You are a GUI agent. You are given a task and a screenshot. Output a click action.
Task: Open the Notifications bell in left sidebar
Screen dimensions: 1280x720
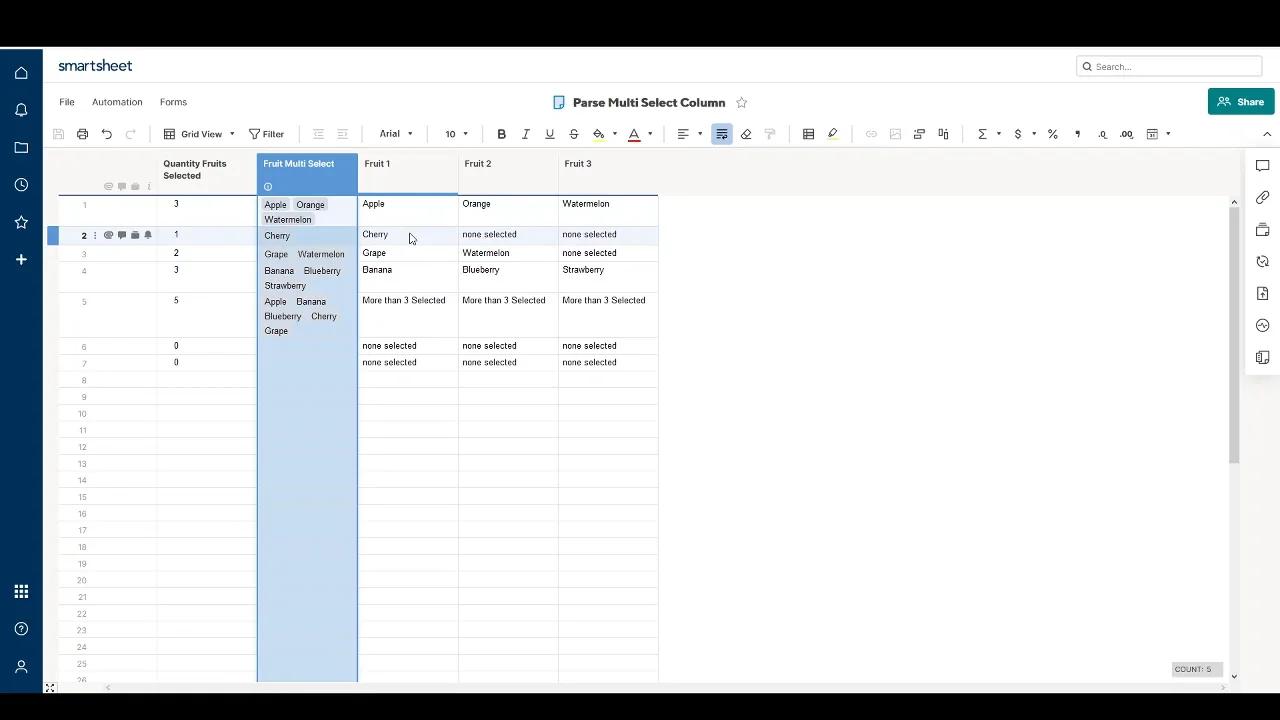pos(21,110)
